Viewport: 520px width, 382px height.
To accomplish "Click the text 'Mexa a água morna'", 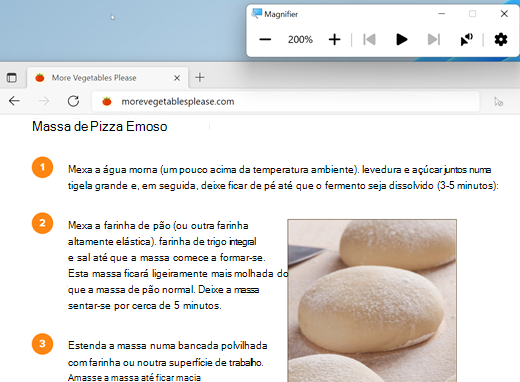I will pyautogui.click(x=112, y=170).
